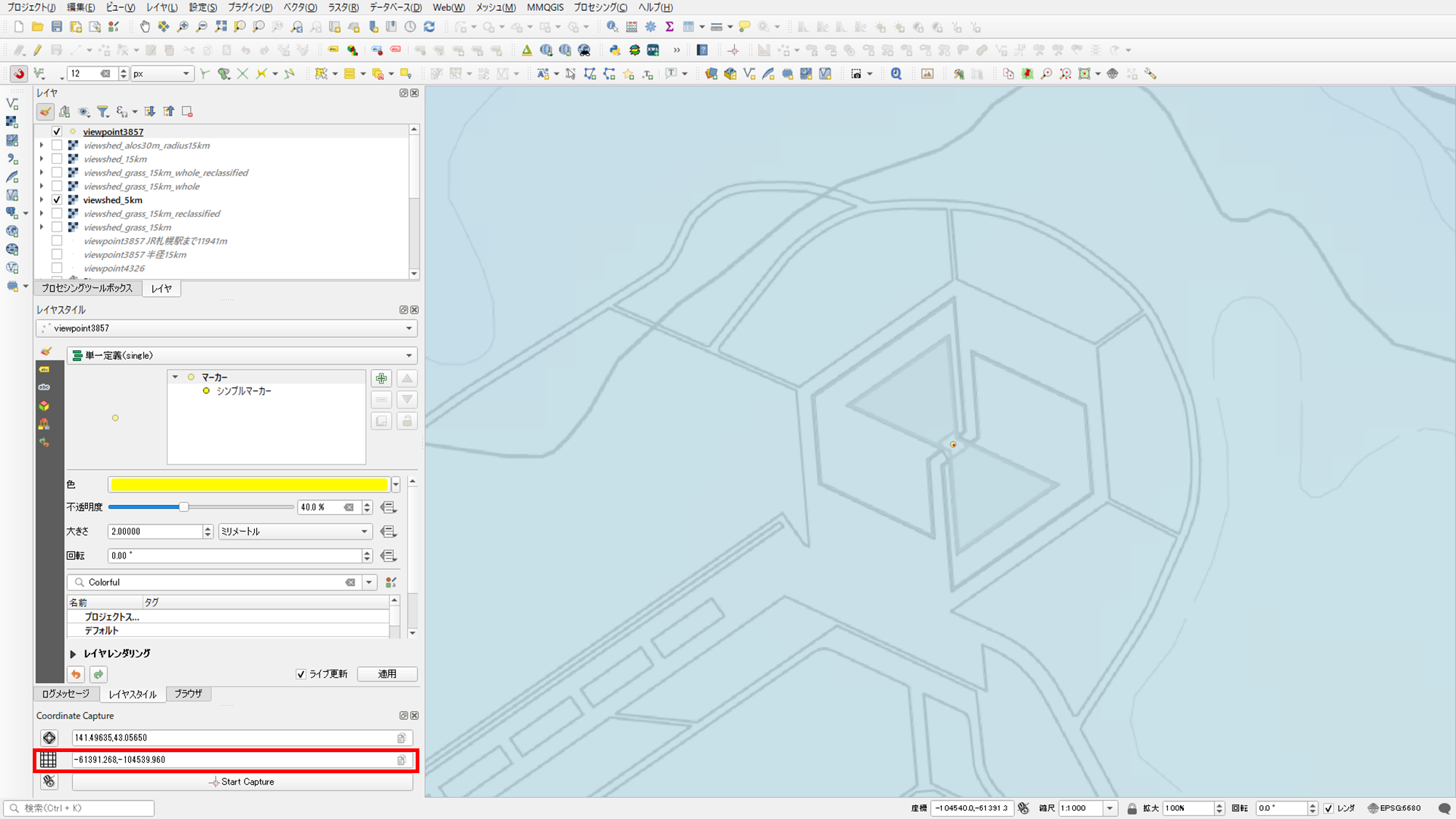Open map themes via the eye icon
The height and width of the screenshot is (819, 1456).
click(x=83, y=111)
